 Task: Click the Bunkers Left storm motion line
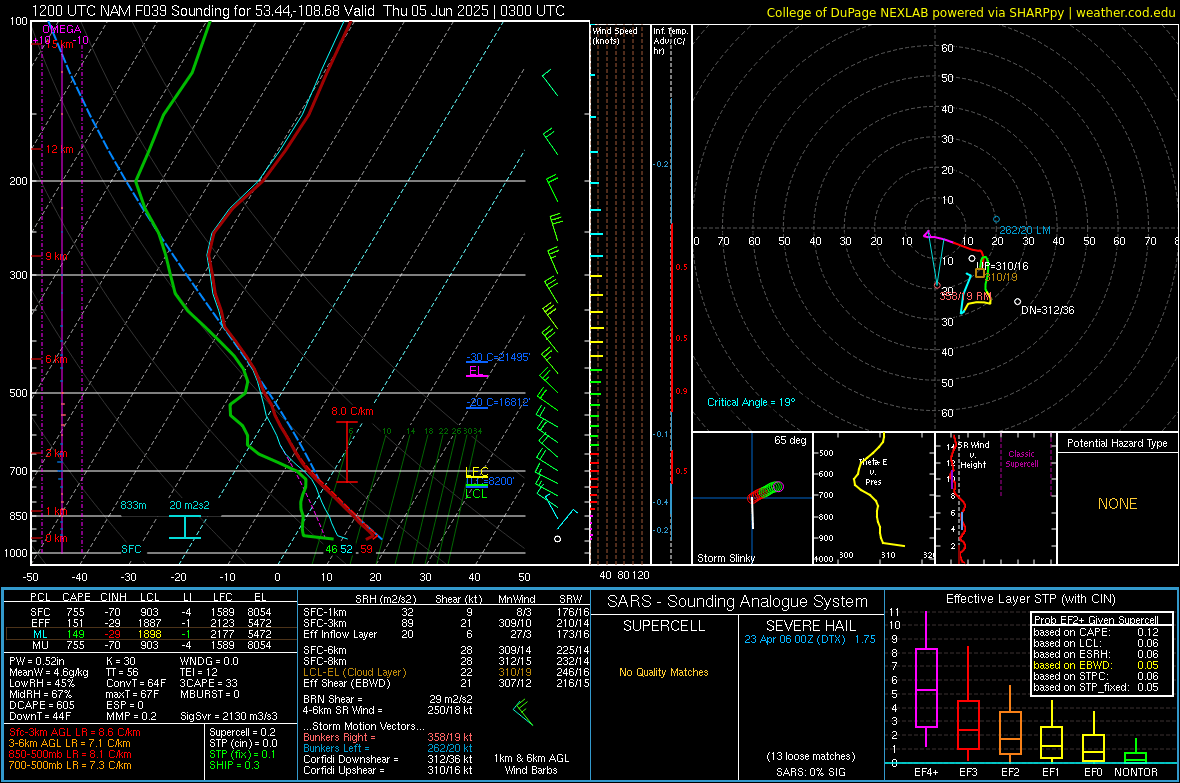click(388, 748)
